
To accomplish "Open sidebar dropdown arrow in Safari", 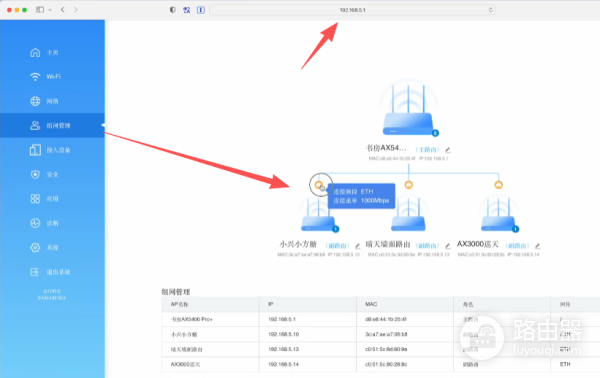I will pyautogui.click(x=50, y=10).
